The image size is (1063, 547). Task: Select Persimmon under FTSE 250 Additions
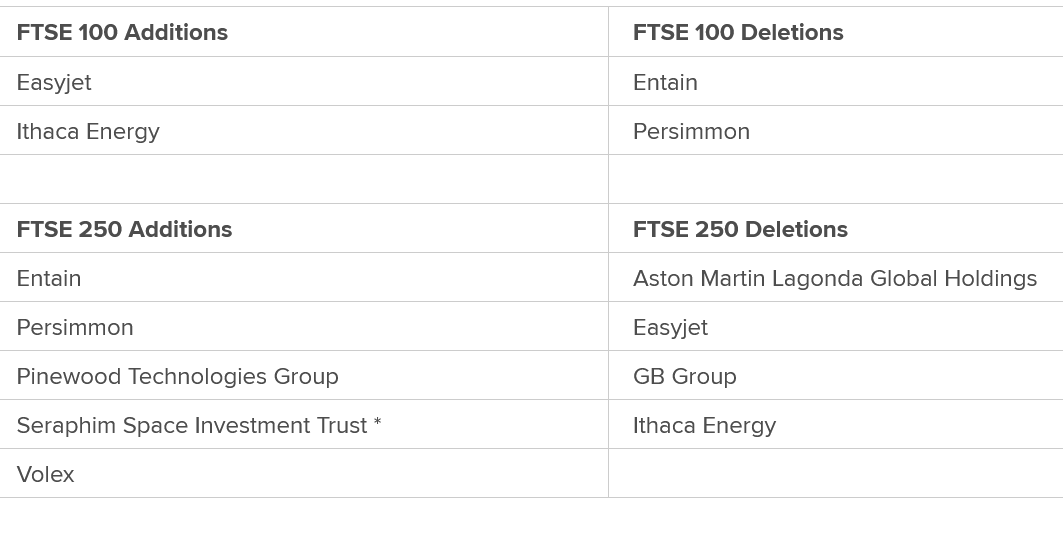304,326
